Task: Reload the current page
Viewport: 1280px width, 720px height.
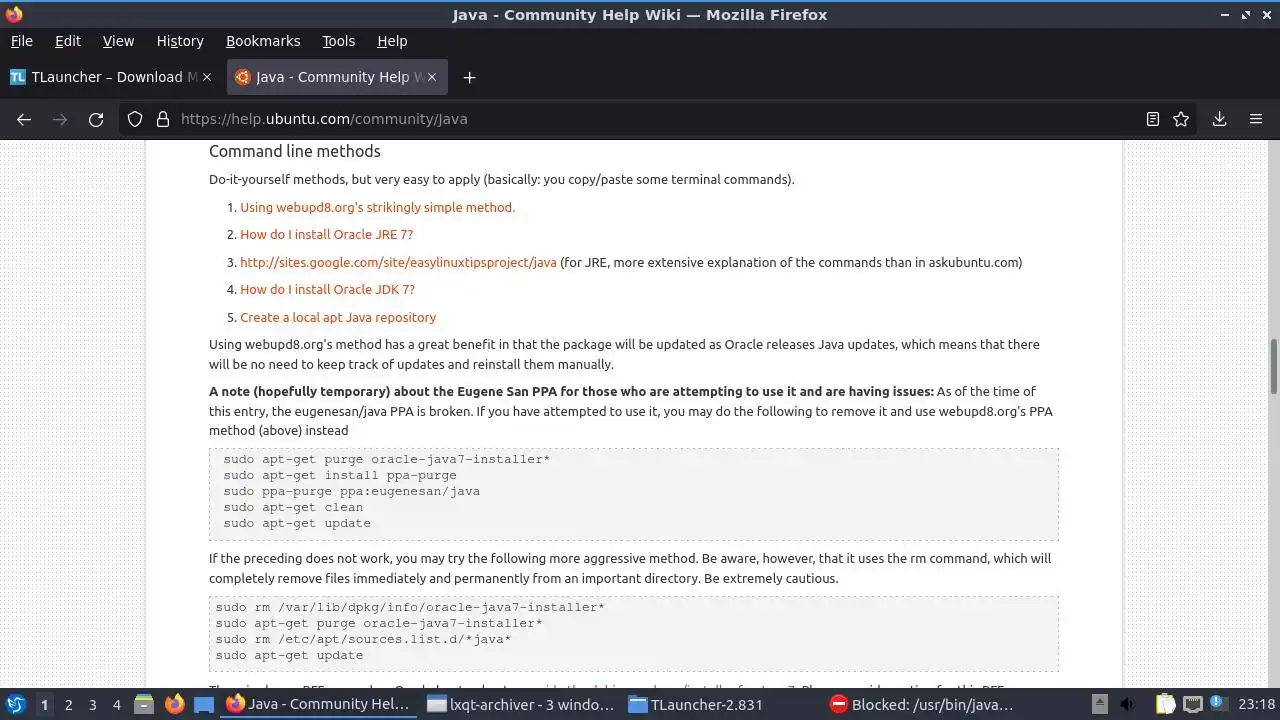Action: pos(96,119)
